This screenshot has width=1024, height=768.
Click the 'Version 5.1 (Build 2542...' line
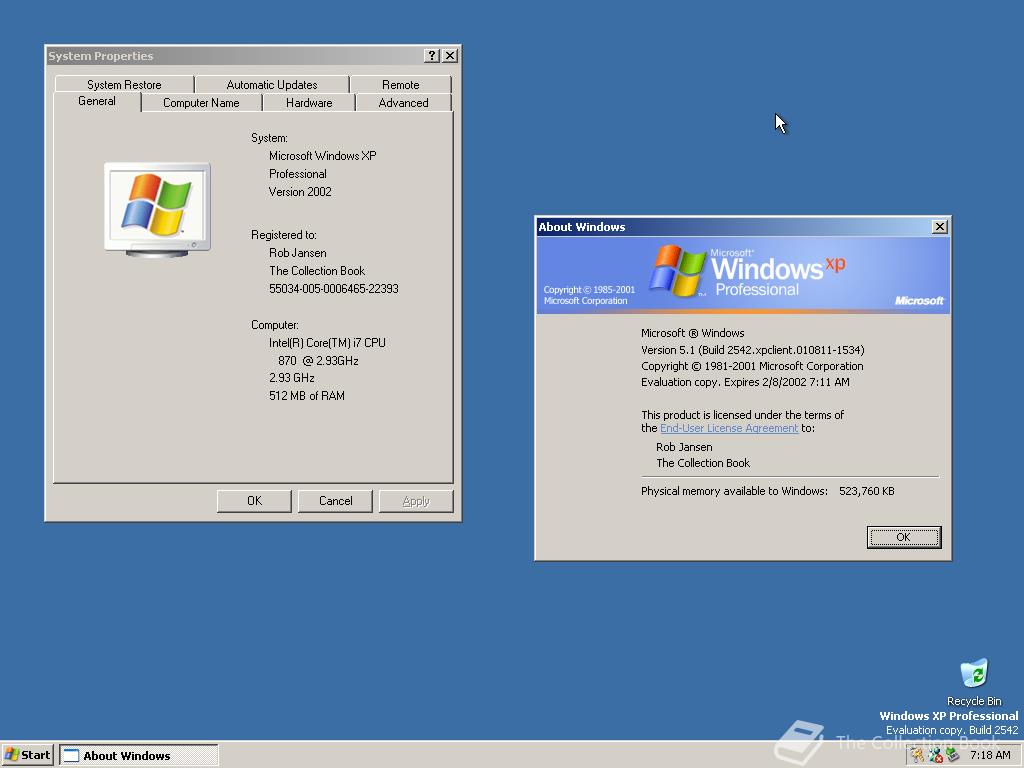click(x=752, y=350)
